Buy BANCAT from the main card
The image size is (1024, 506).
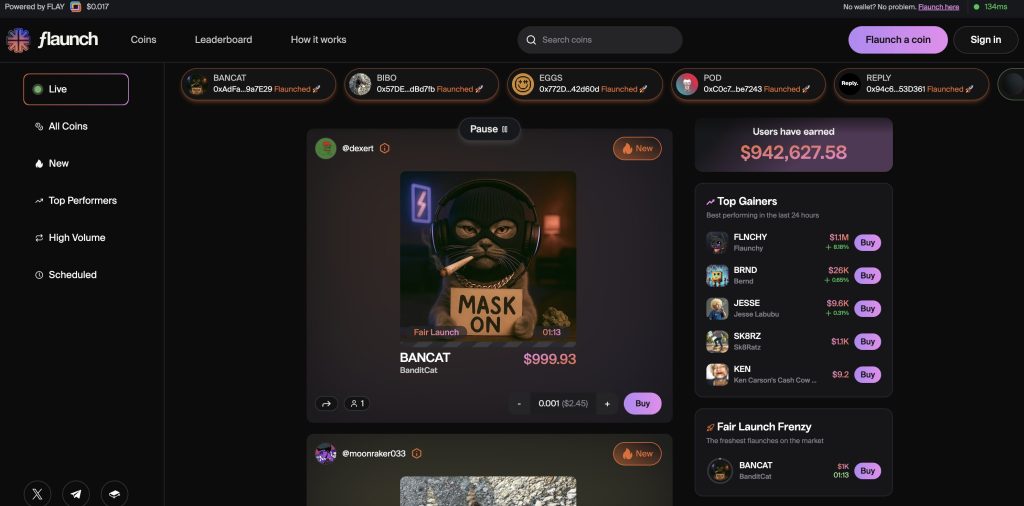[643, 403]
